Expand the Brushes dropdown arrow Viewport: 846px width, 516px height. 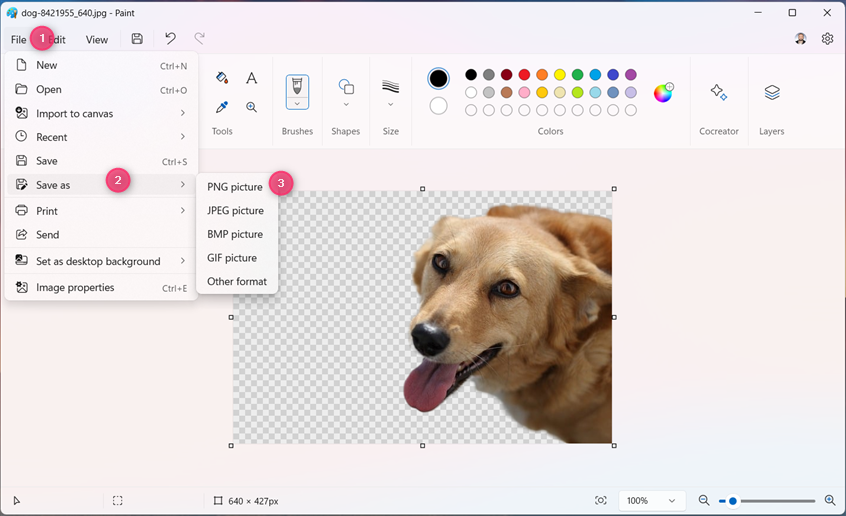tap(297, 103)
